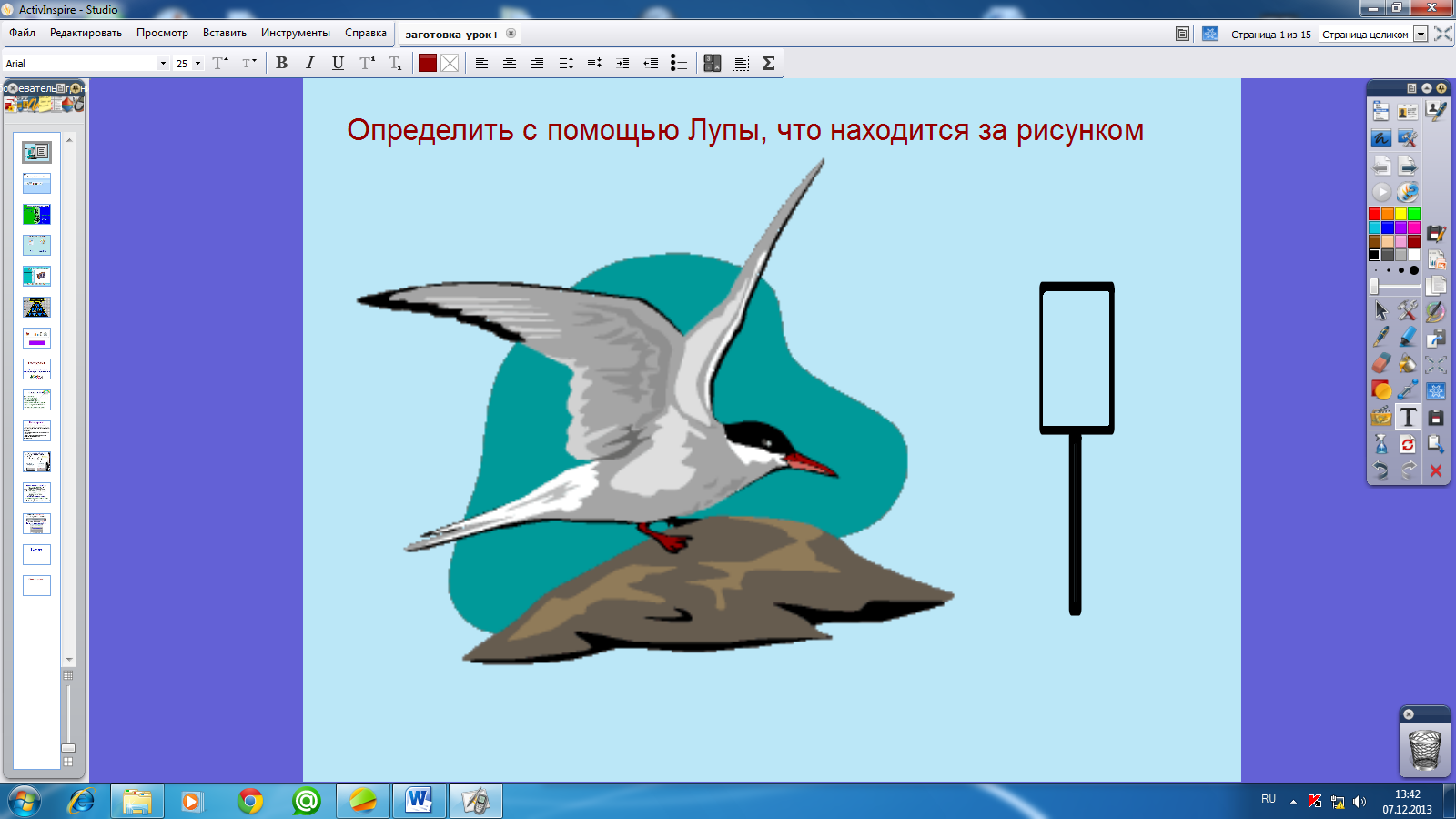Roll up the toolbox panel
Screen dimensions: 1456x819
point(1426,88)
